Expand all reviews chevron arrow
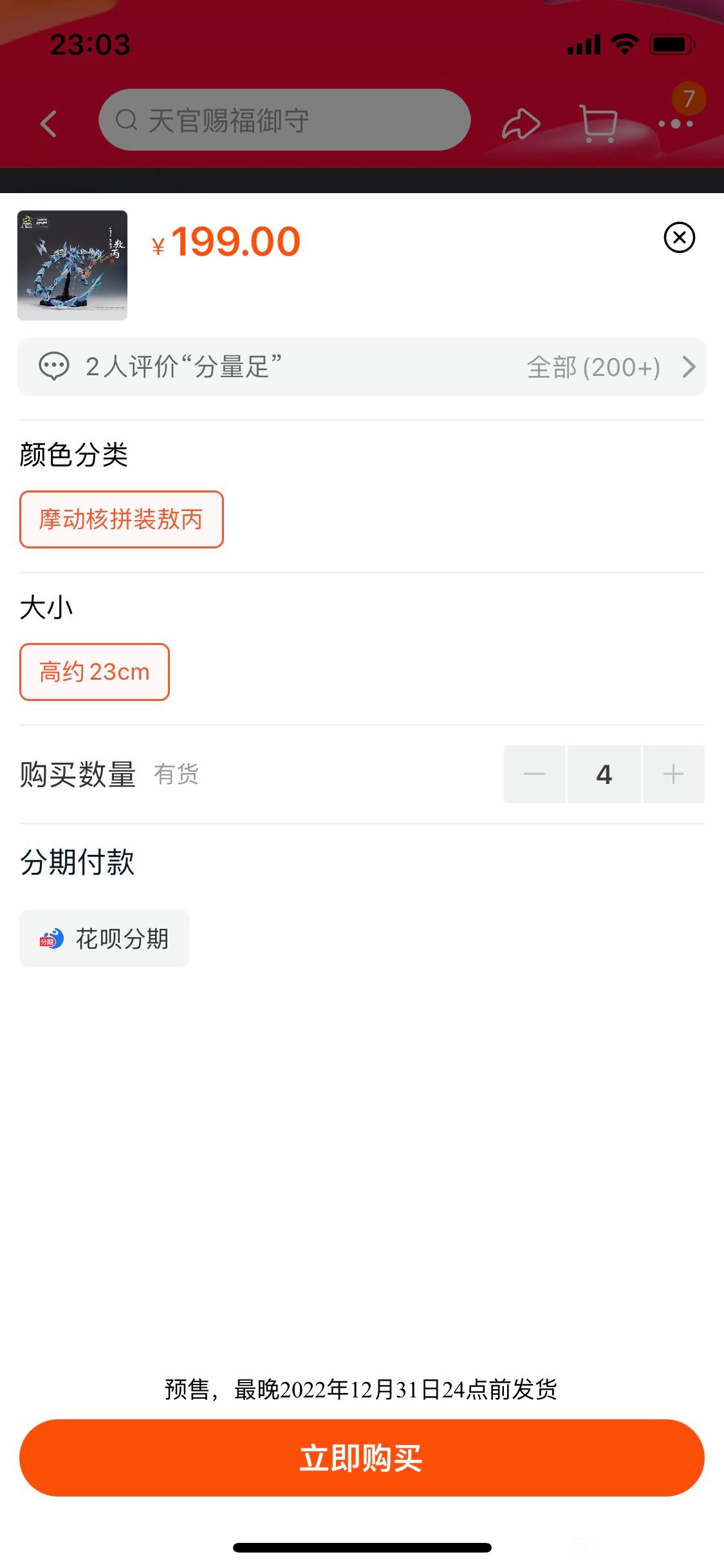The image size is (724, 1568). pyautogui.click(x=689, y=367)
